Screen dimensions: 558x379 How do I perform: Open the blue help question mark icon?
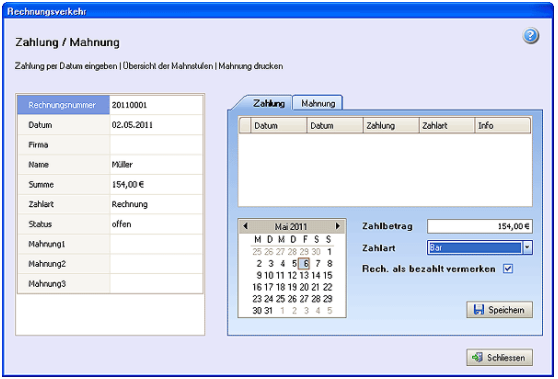pyautogui.click(x=530, y=36)
